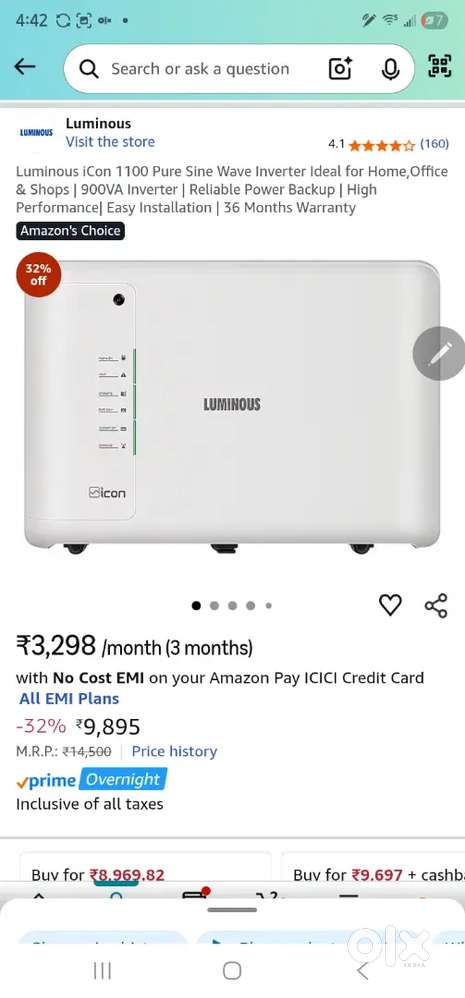465x998 pixels.
Task: Tap the Luminous brand logo
Action: [x=36, y=132]
